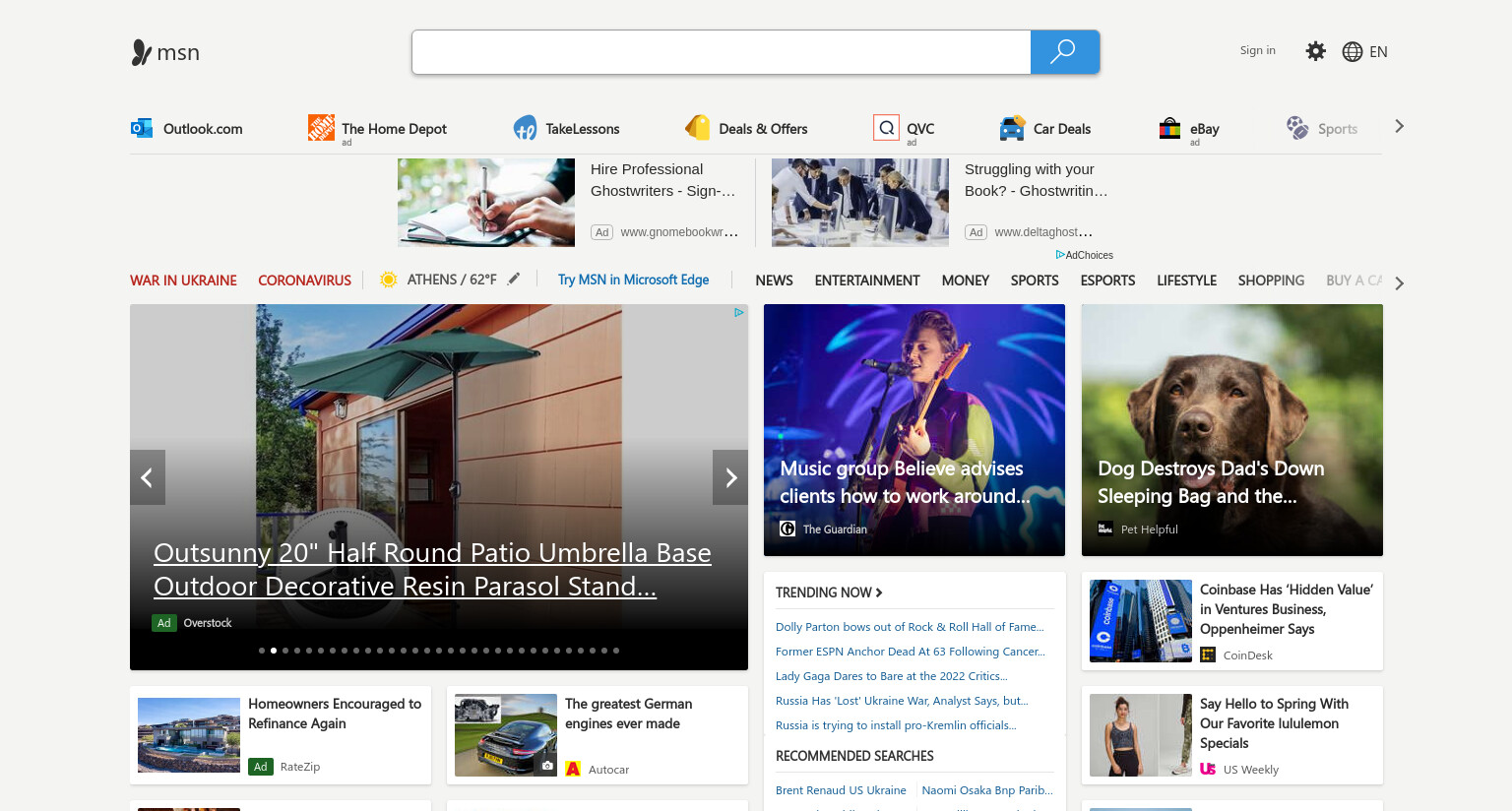Click the EN language label
This screenshot has width=1512, height=811.
tap(1378, 52)
